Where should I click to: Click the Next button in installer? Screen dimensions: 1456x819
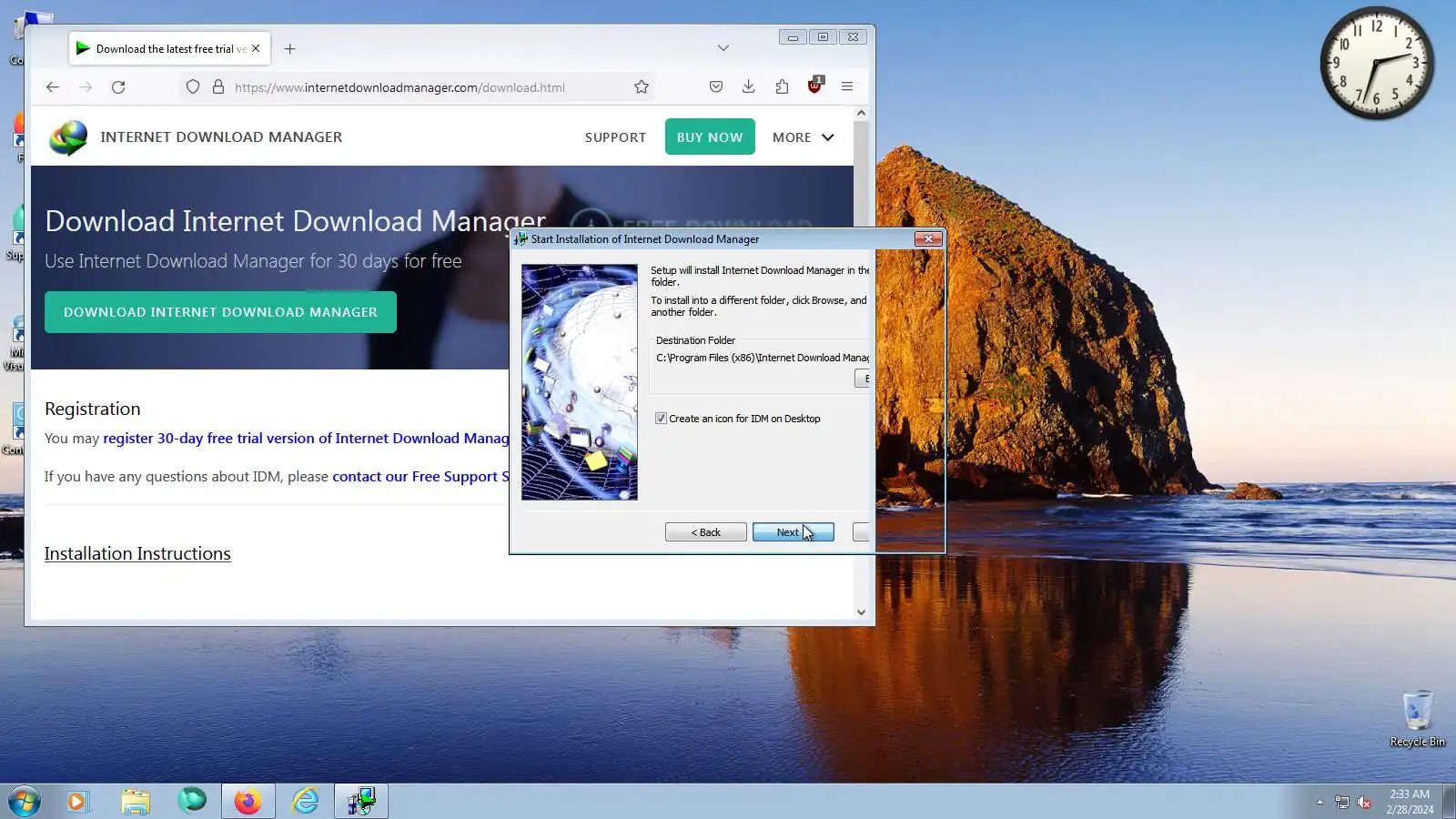tap(794, 532)
